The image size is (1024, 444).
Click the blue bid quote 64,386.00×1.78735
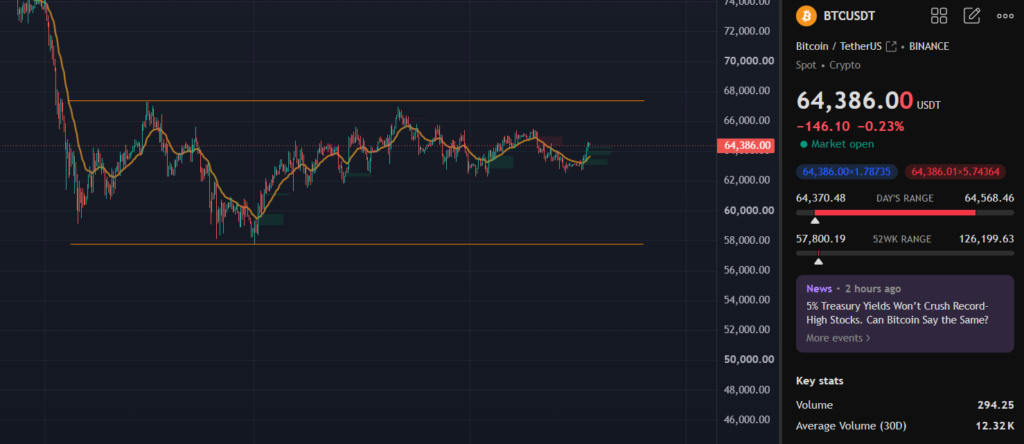coord(847,172)
